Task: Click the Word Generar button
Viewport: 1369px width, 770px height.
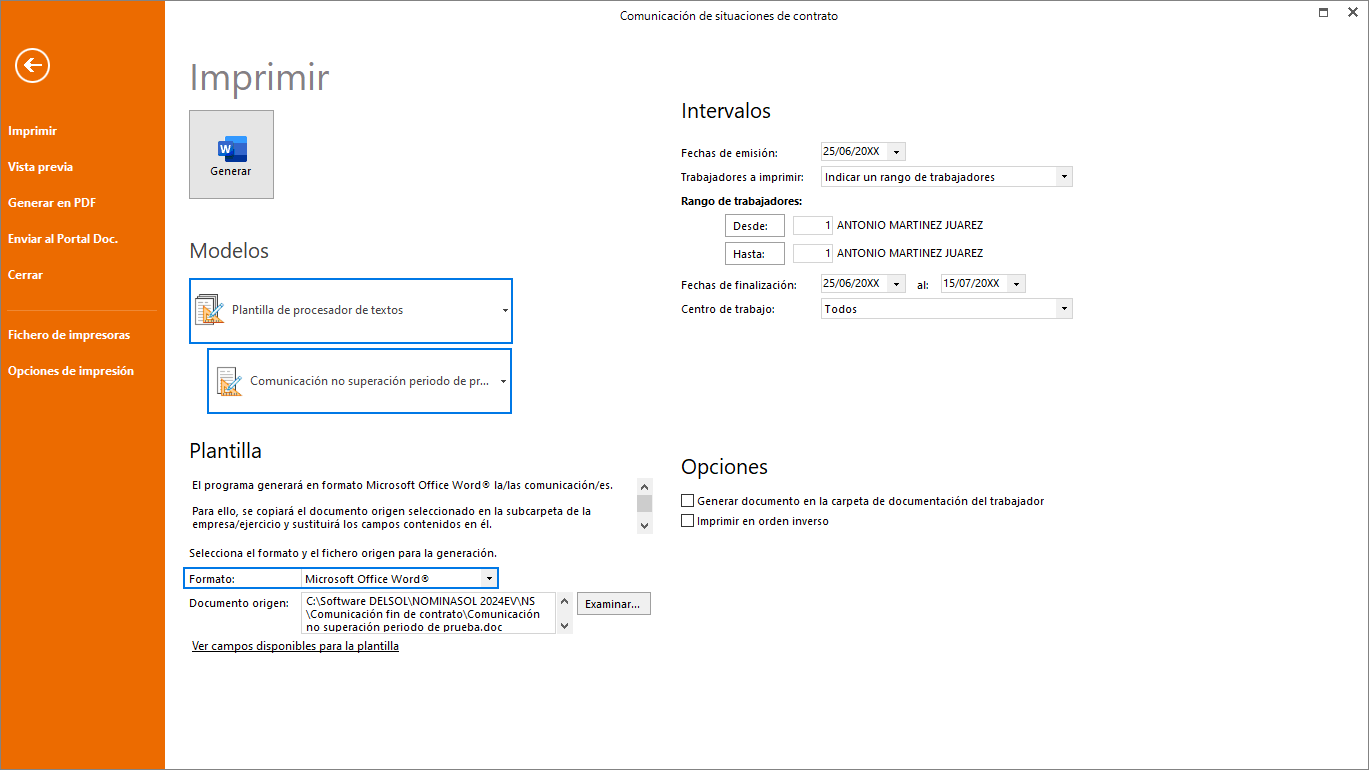Action: [x=231, y=154]
